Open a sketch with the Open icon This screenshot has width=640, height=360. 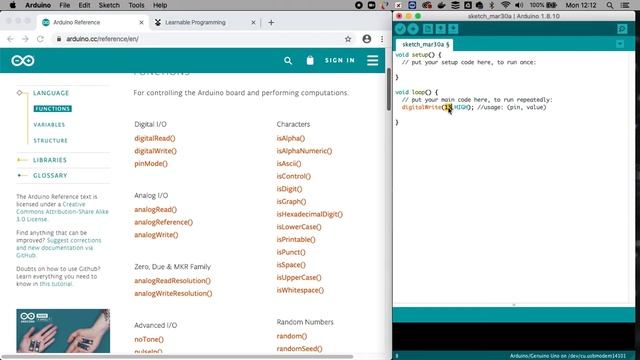point(440,29)
